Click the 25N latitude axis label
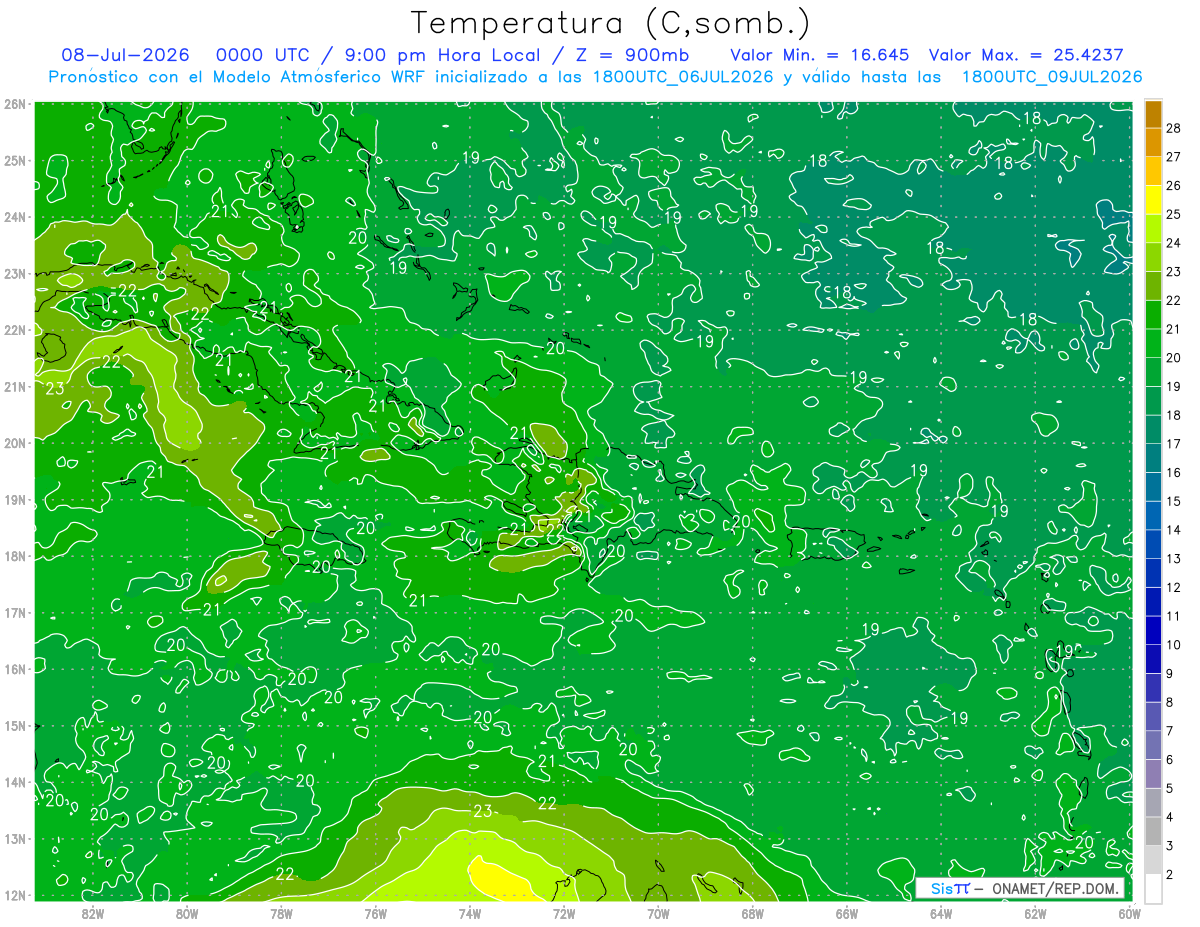 tap(14, 160)
